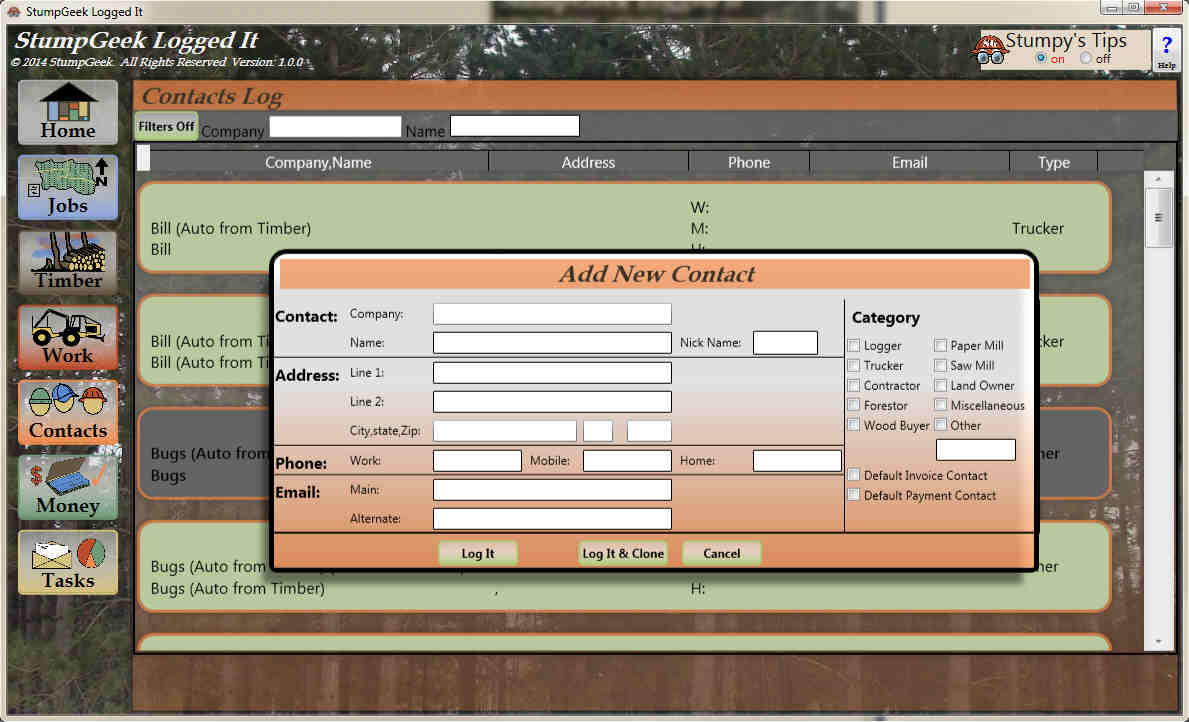Image resolution: width=1189 pixels, height=722 pixels.
Task: Open the Jobs map icon
Action: (68, 187)
